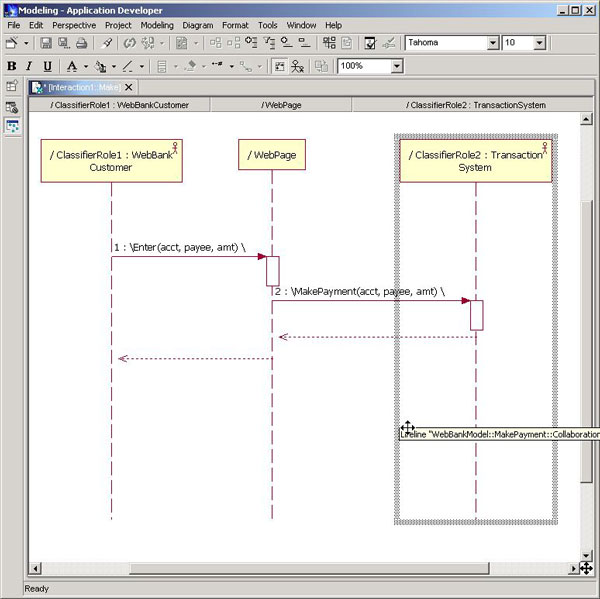
Task: Open the fill color dropdown arrow
Action: coord(114,66)
